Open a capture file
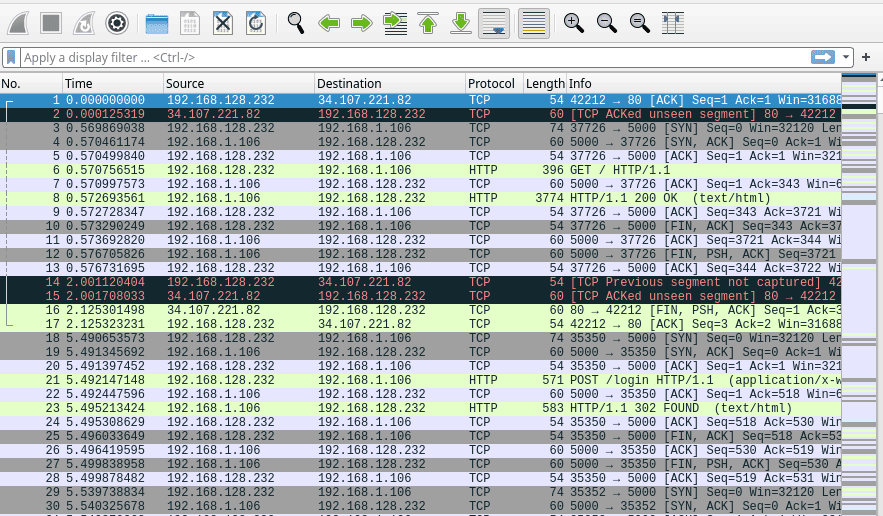This screenshot has width=883, height=516. click(157, 22)
